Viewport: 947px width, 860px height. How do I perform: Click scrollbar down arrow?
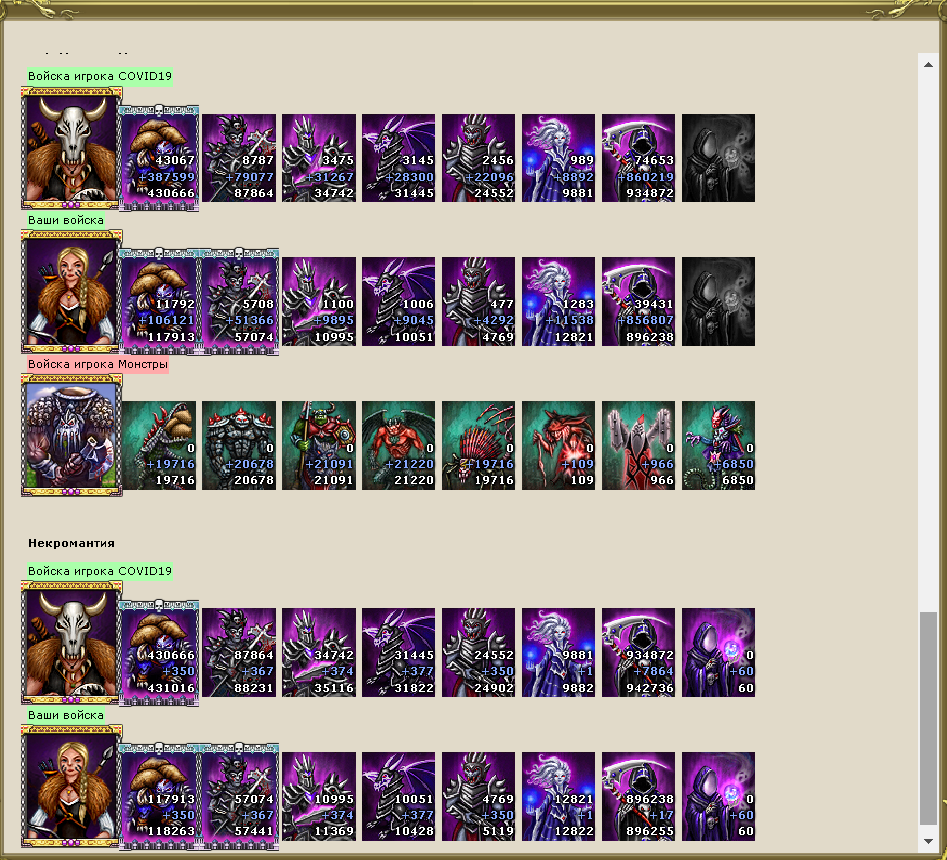(x=928, y=841)
